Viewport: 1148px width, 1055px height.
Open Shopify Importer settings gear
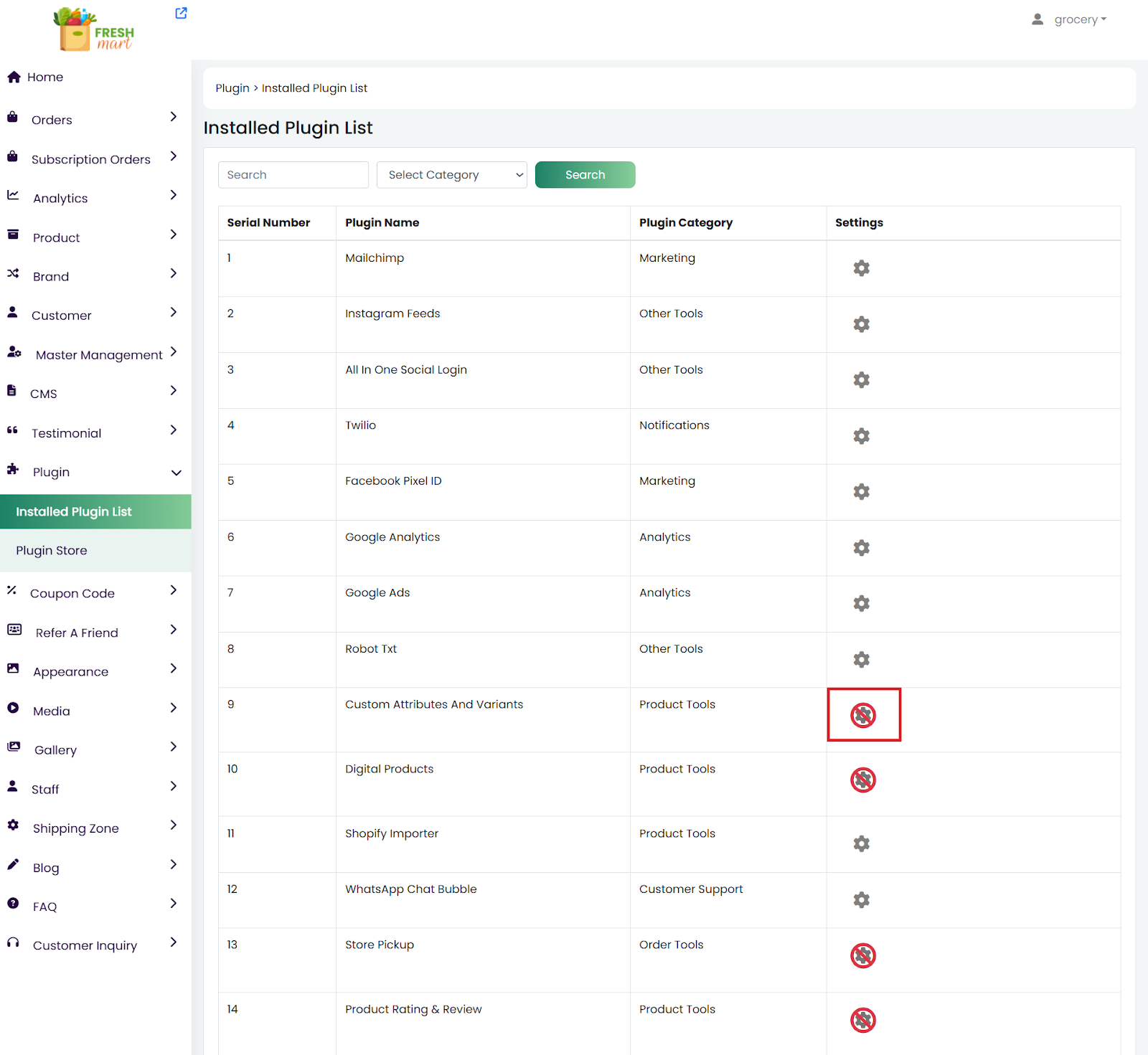(861, 843)
